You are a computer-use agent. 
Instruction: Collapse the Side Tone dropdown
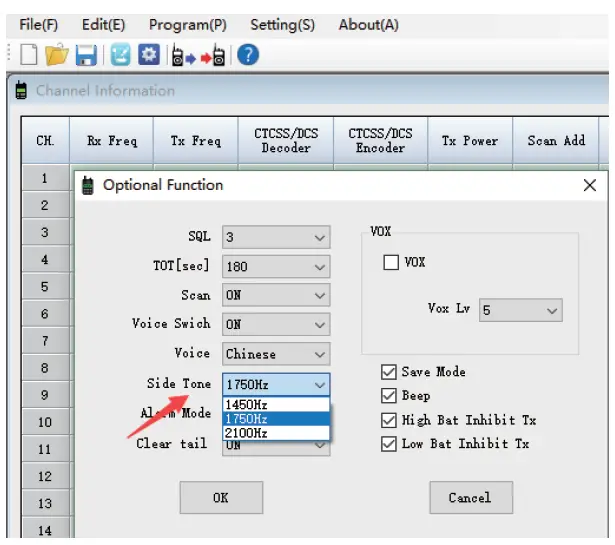[x=276, y=384]
